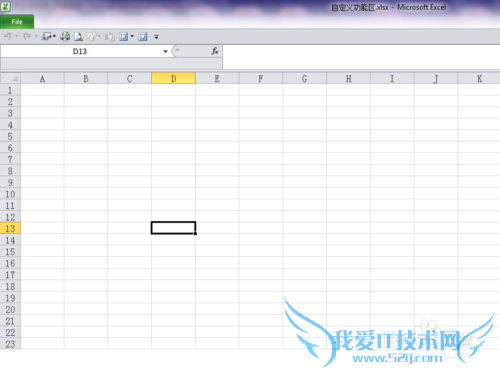
Task: Select column C header
Action: pos(130,79)
